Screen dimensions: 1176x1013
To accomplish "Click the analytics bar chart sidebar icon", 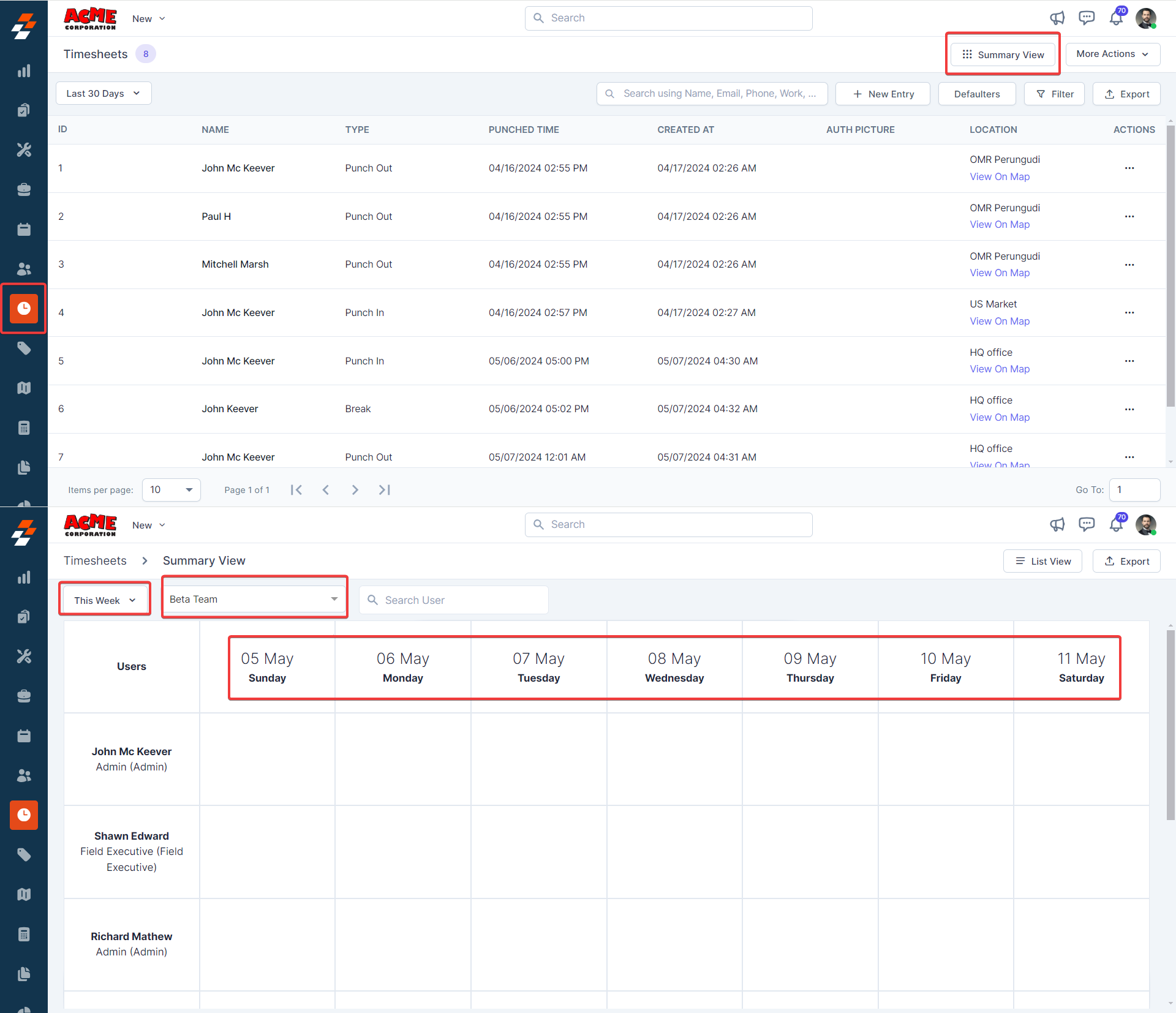I will tap(24, 71).
